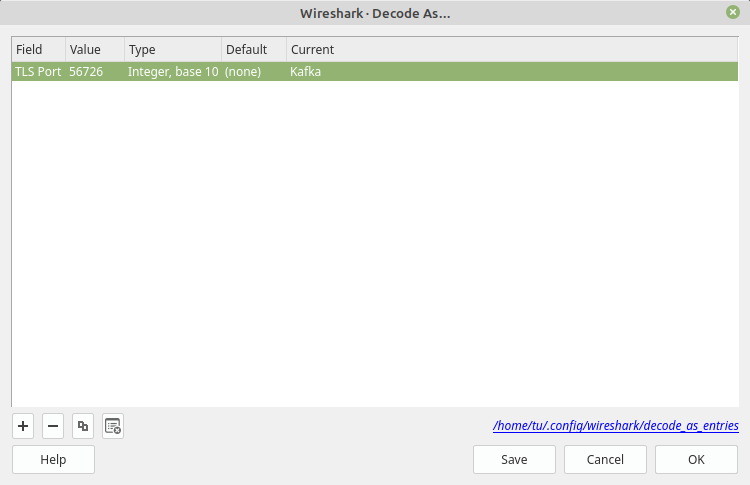Sort by the Field column header

pyautogui.click(x=38, y=49)
